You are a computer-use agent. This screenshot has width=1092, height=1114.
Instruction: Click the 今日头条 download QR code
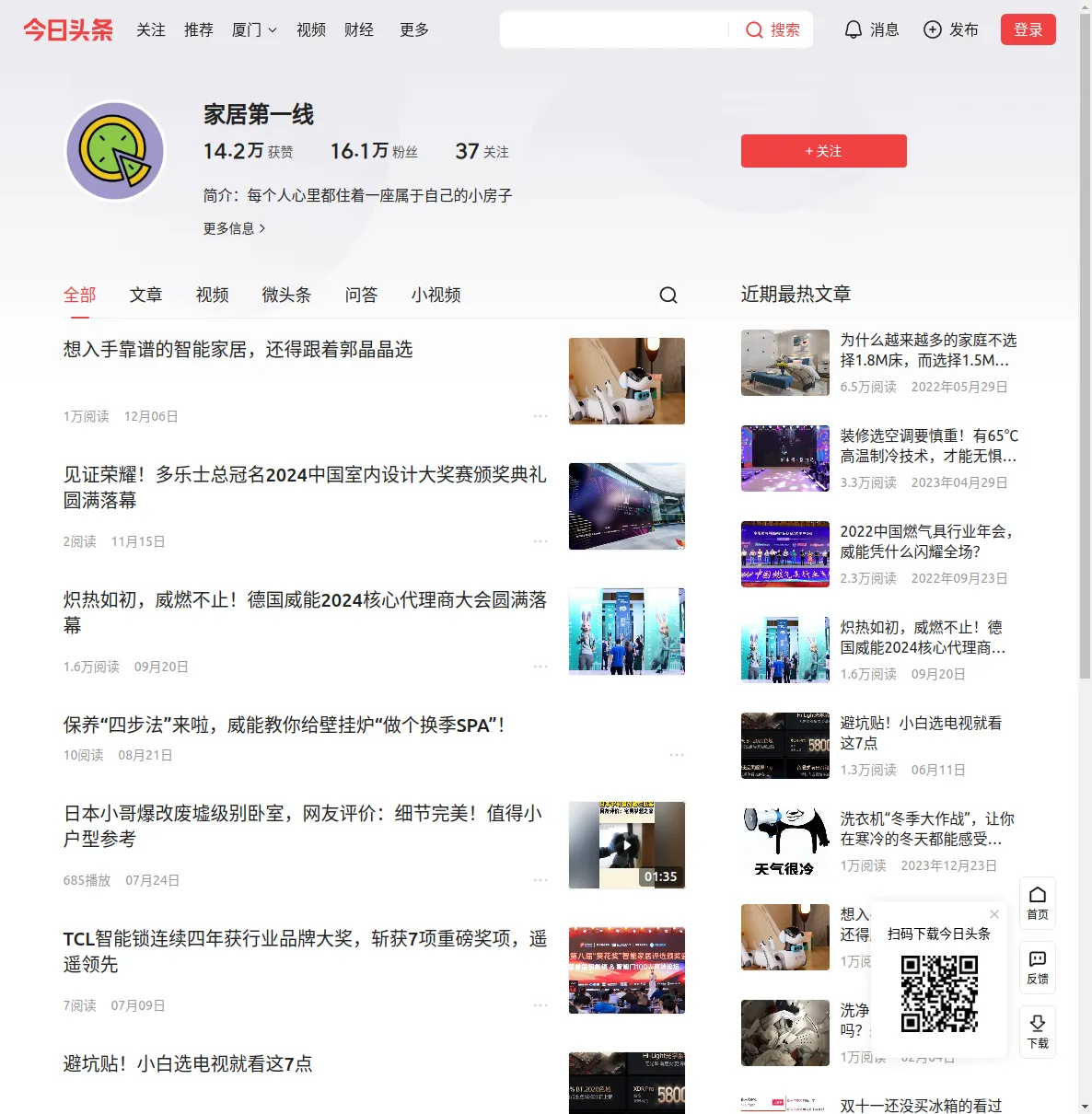(x=939, y=993)
